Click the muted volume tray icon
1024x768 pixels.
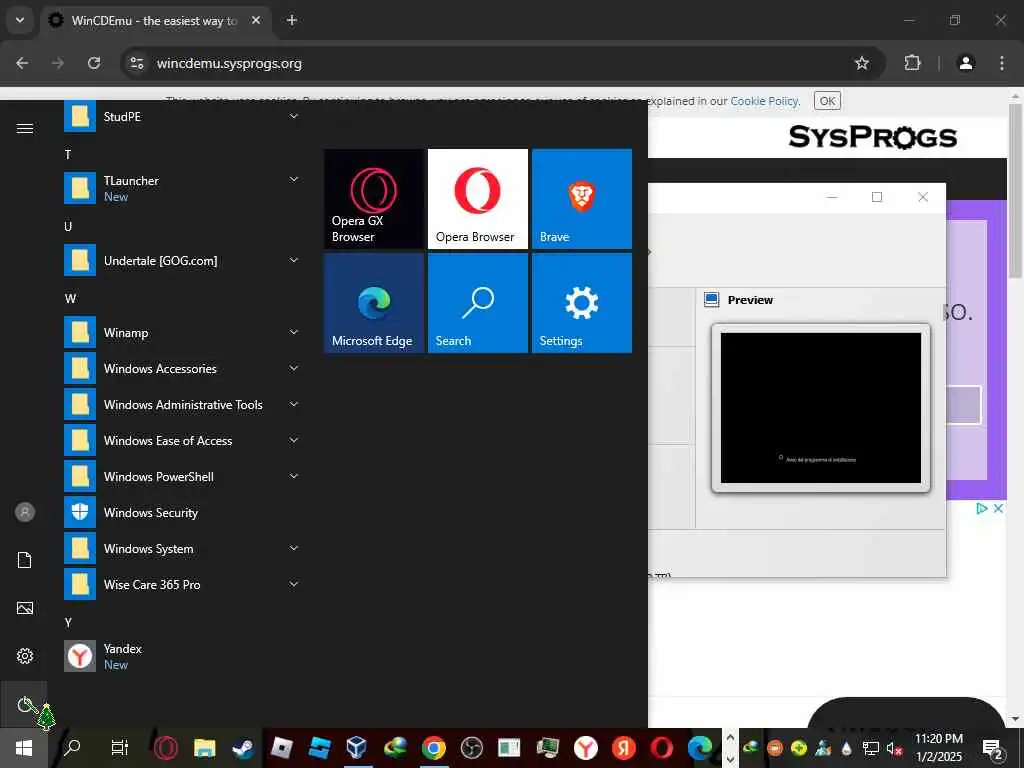tap(894, 748)
